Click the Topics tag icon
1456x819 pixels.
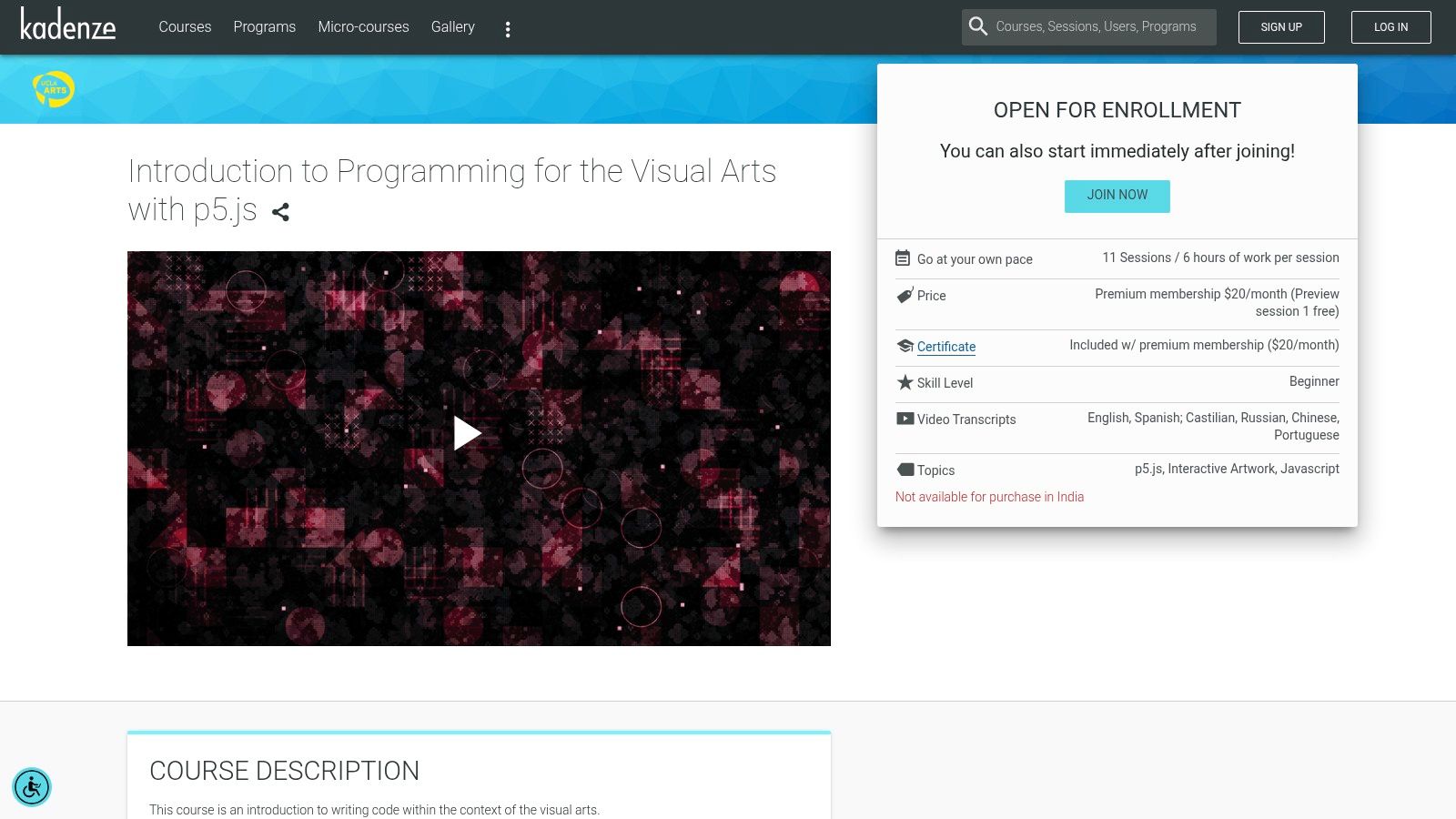[905, 470]
